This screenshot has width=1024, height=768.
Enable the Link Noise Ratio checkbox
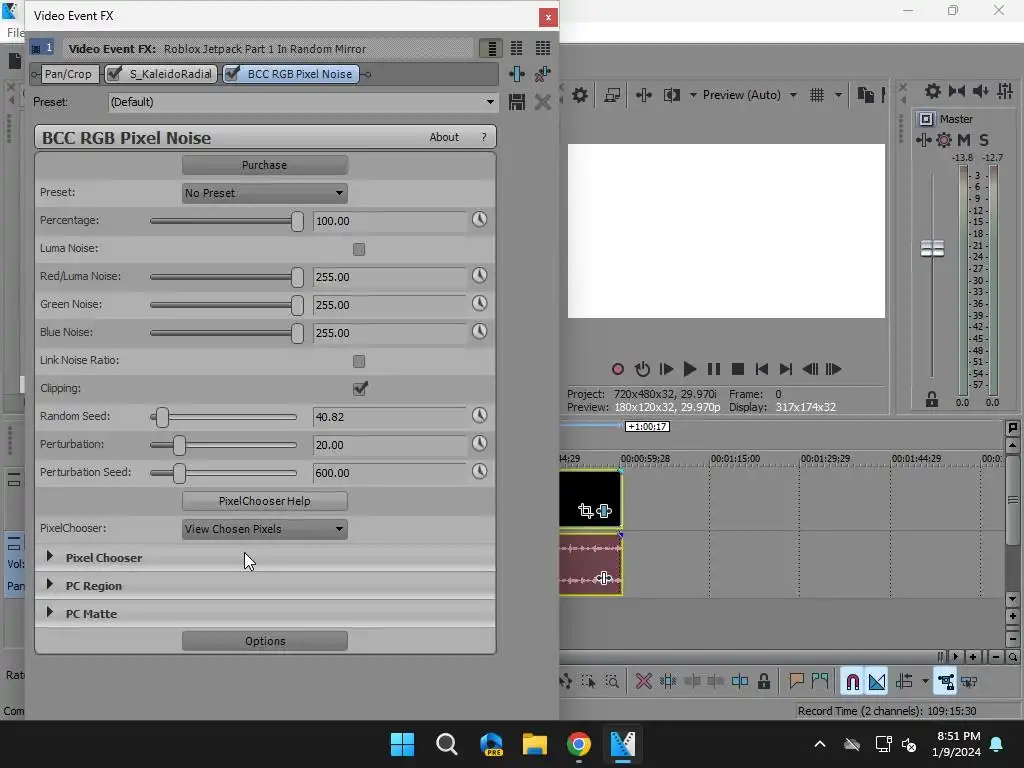click(x=359, y=361)
